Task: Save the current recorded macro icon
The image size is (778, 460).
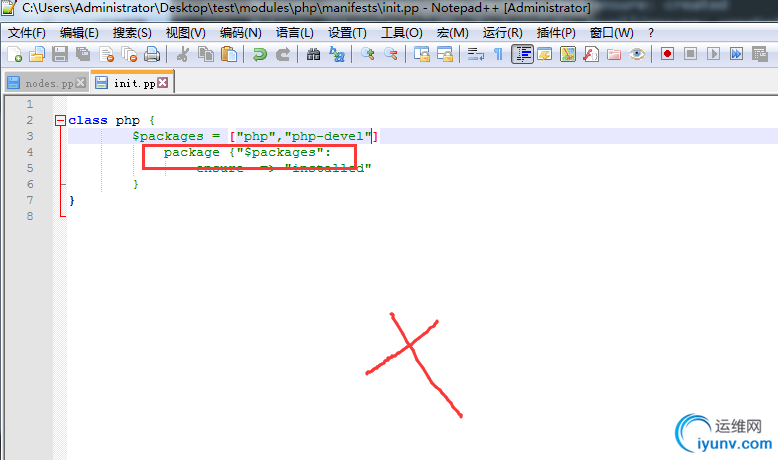Action: coord(760,54)
